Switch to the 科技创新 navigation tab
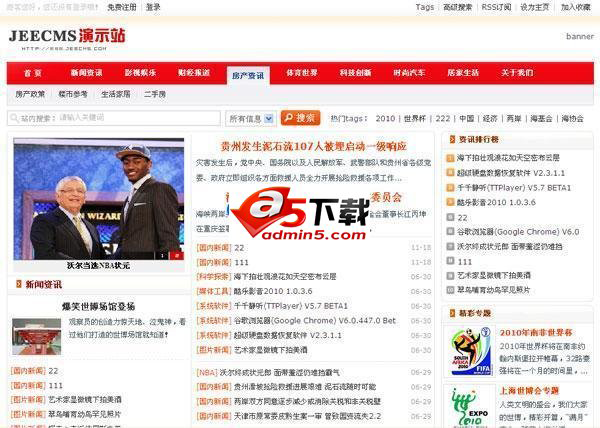The height and width of the screenshot is (428, 600). 355,73
